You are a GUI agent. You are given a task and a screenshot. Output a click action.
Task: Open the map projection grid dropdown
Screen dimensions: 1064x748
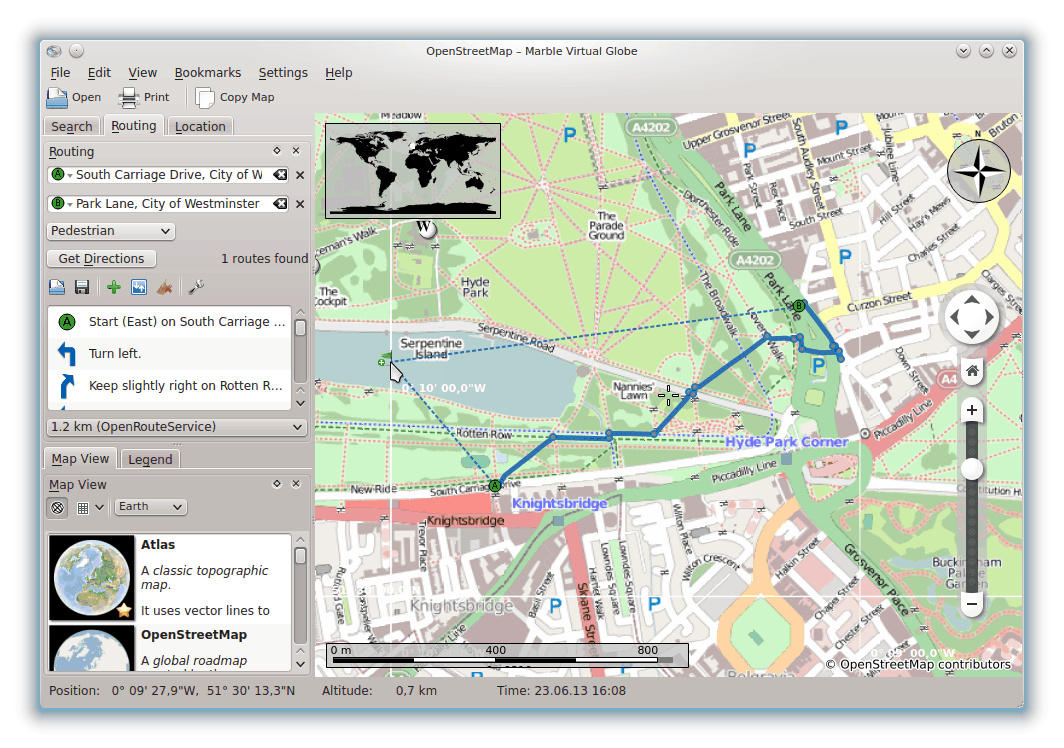pyautogui.click(x=90, y=507)
